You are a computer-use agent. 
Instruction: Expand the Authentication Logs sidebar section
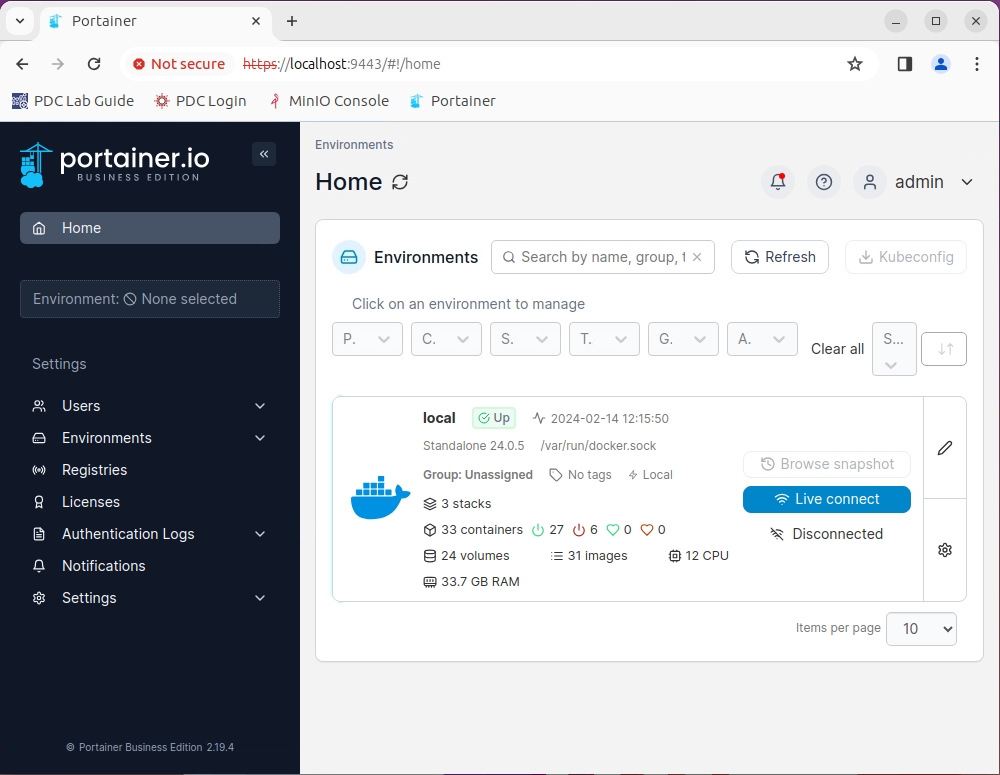pos(260,534)
